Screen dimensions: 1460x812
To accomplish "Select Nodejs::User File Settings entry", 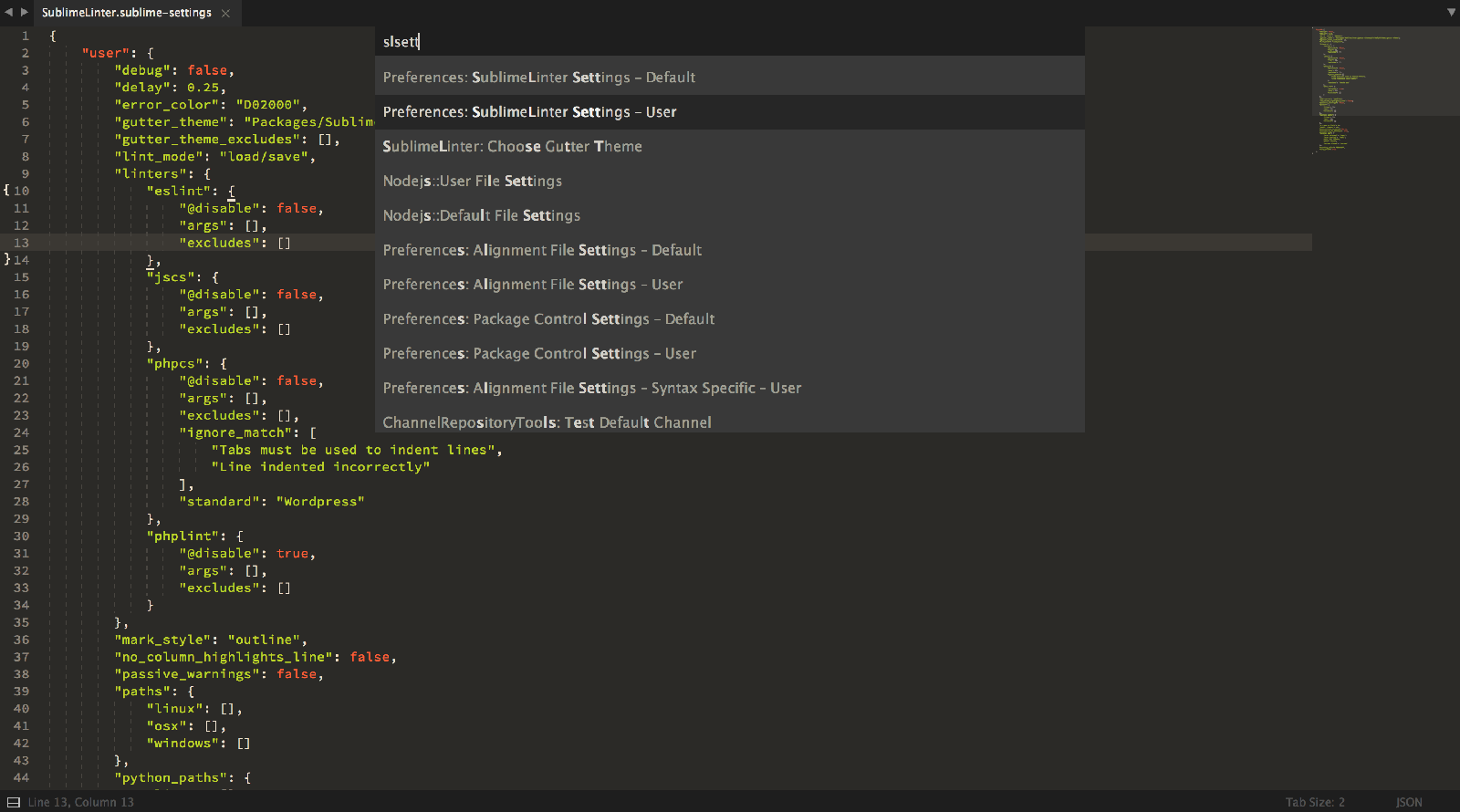I will tap(730, 182).
